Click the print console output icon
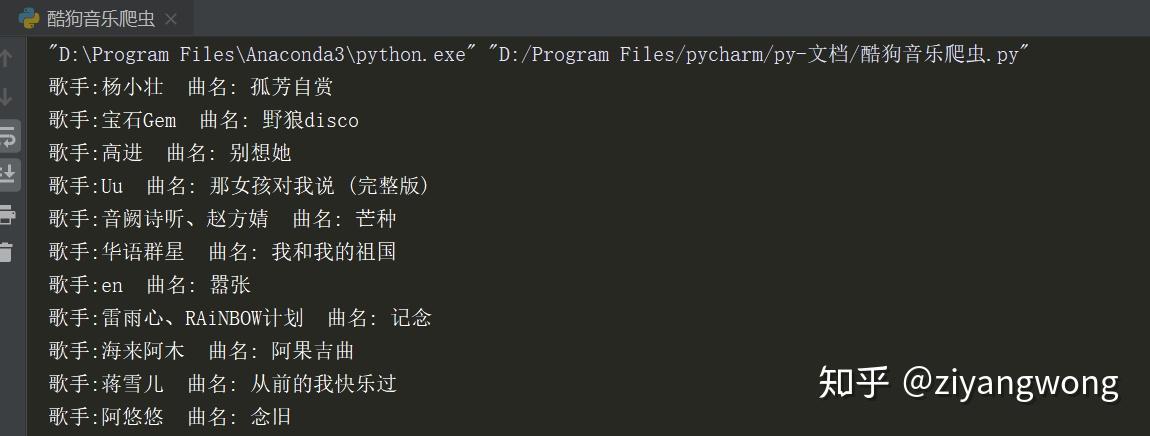The height and width of the screenshot is (436, 1150). pos(7,216)
